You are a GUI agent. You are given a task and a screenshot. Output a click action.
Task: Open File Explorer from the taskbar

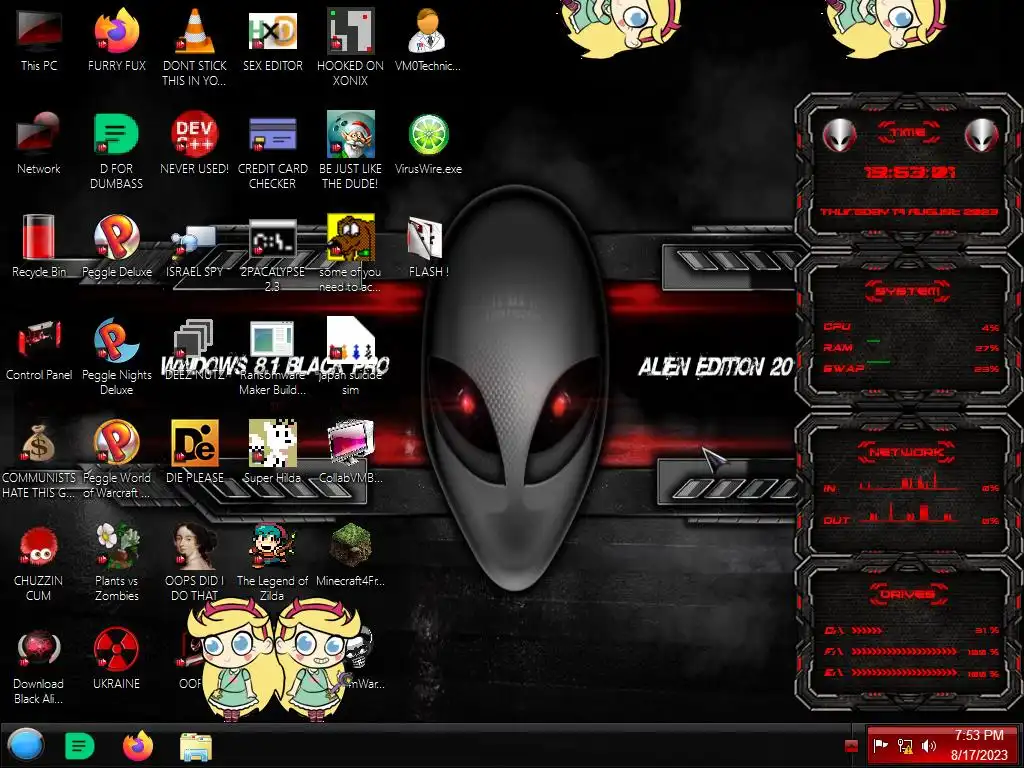point(195,747)
